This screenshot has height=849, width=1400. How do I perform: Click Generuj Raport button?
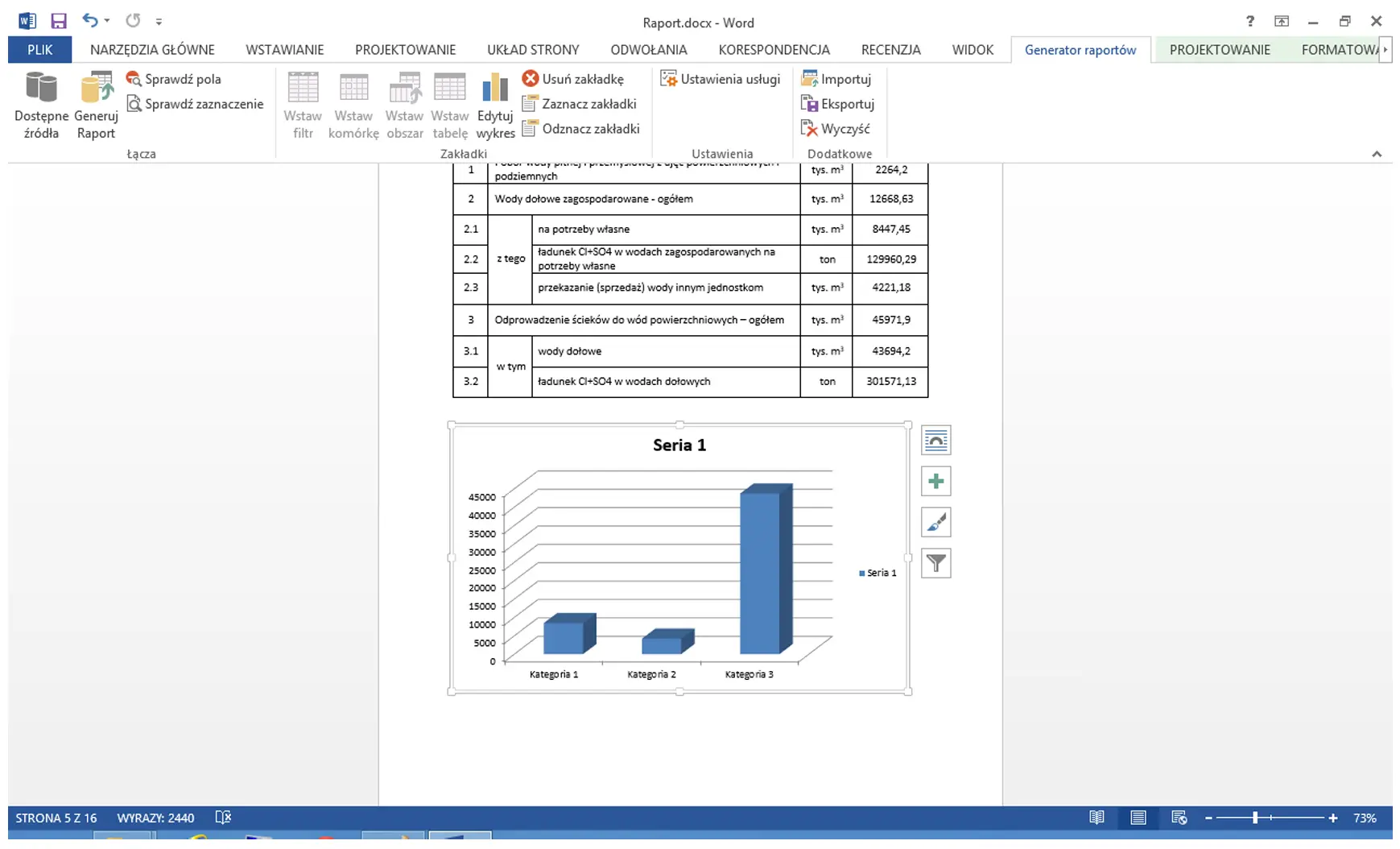coord(96,106)
